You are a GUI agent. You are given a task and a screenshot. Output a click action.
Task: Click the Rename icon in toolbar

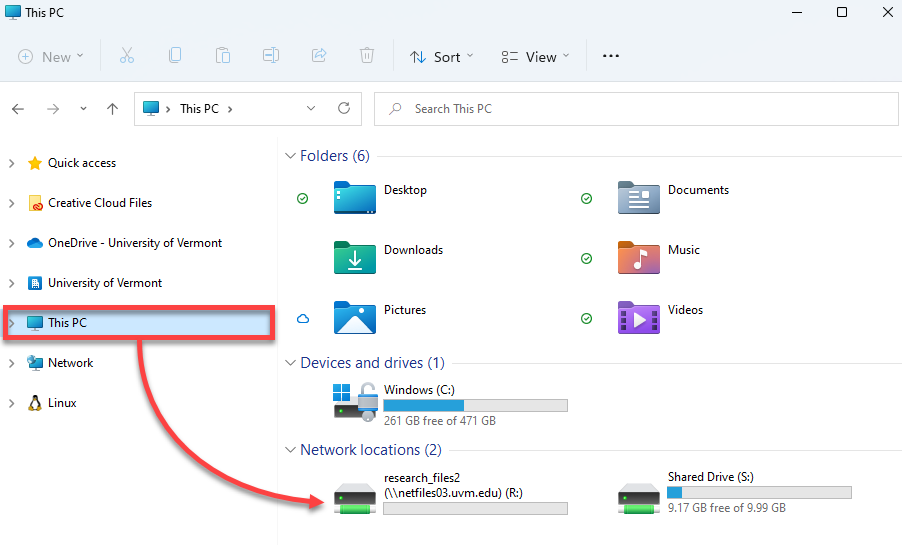point(271,55)
